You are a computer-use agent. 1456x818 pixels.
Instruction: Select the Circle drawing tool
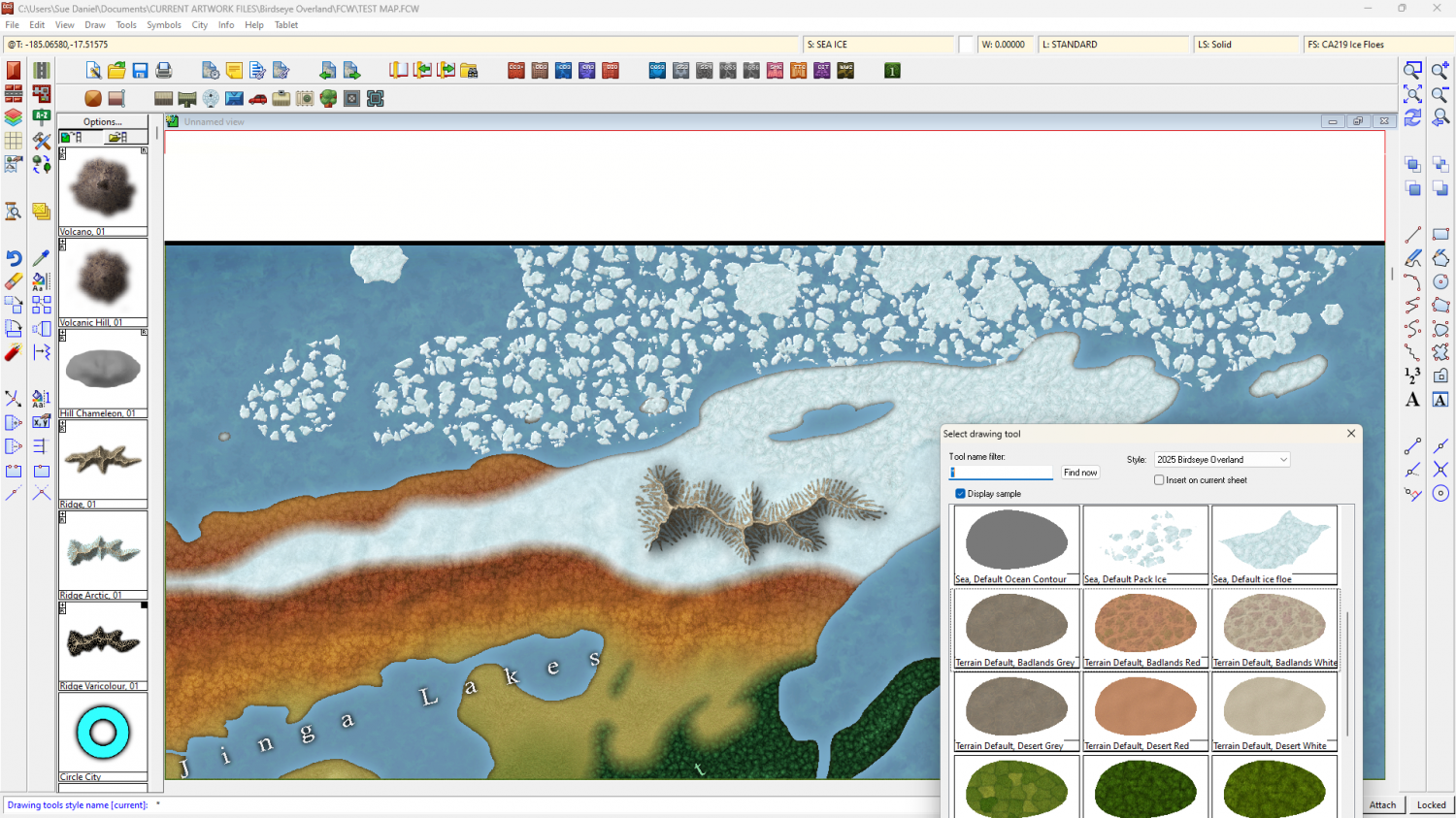pos(1440,281)
